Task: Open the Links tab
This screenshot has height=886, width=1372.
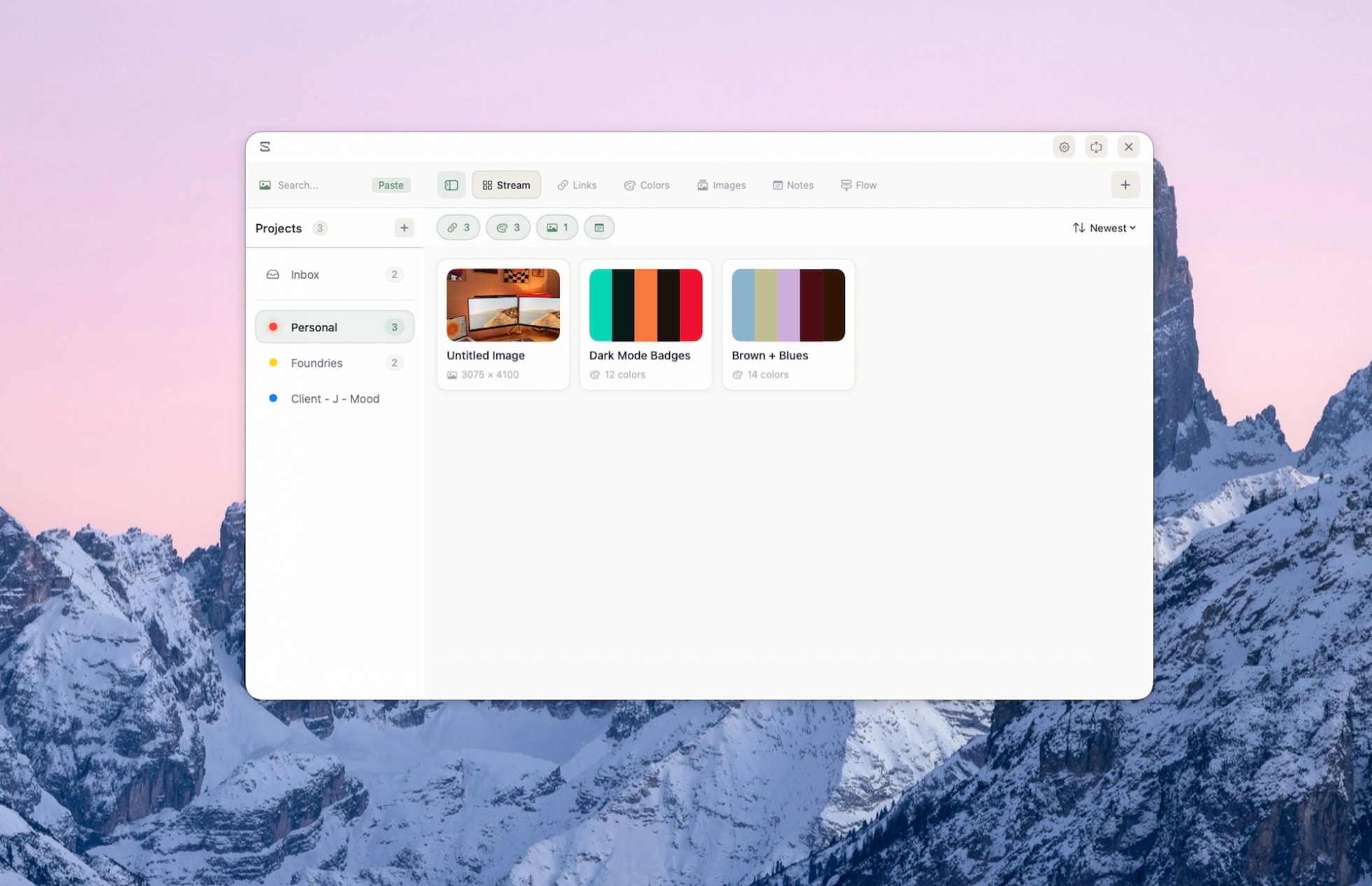Action: (x=577, y=185)
